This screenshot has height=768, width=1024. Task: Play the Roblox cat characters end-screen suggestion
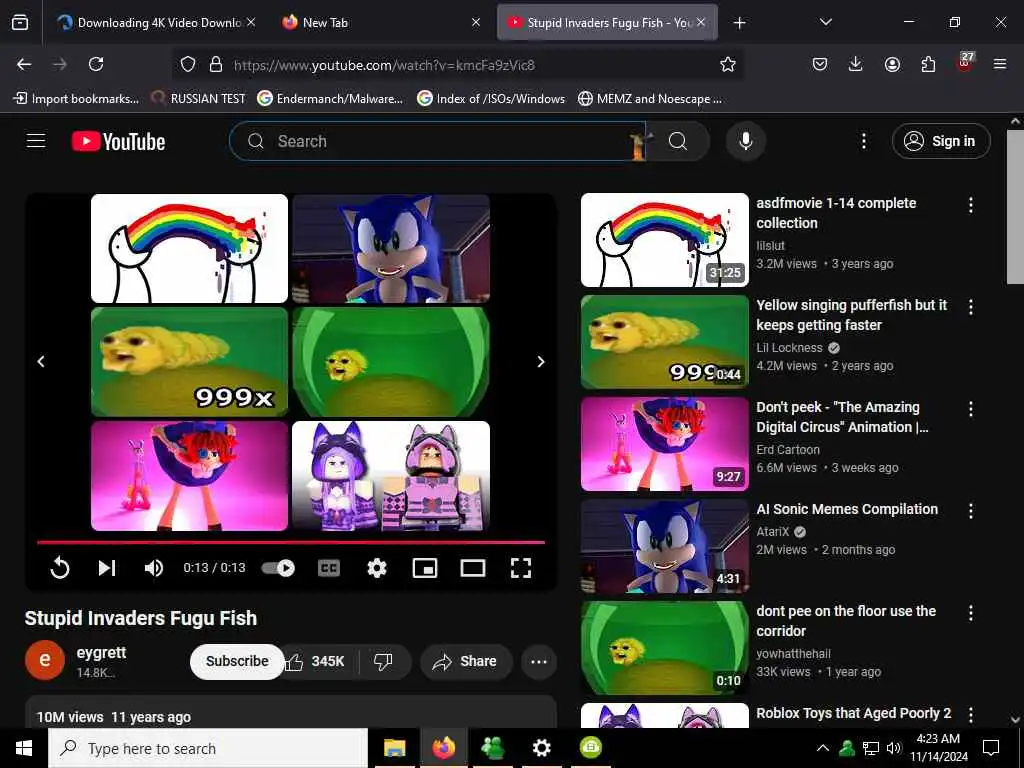coord(391,476)
